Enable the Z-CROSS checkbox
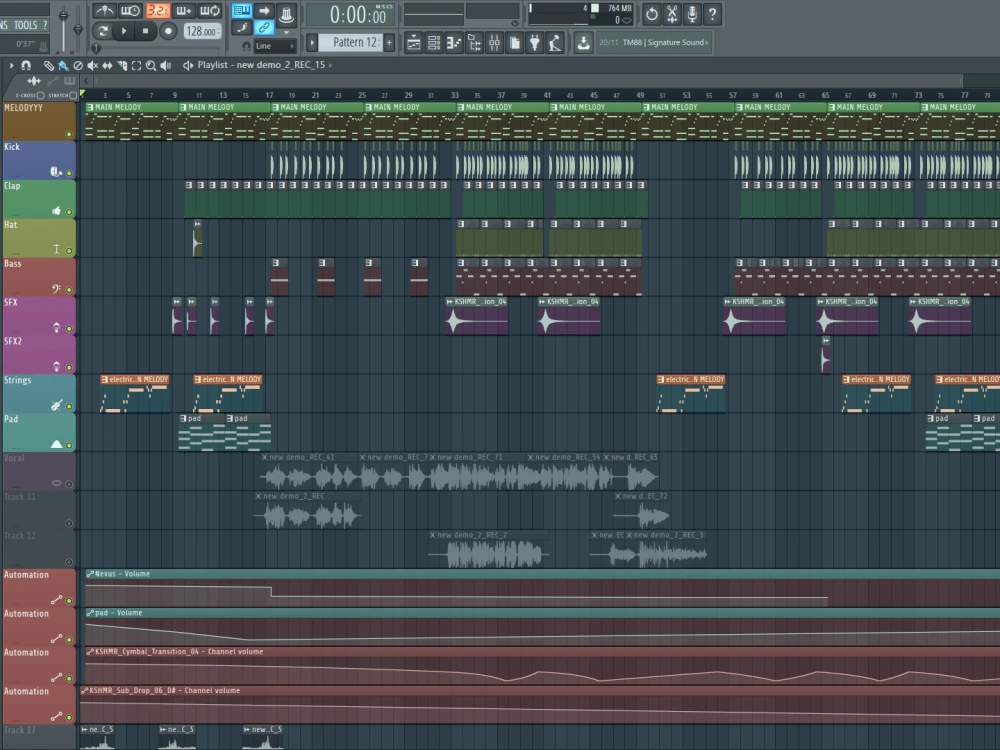The image size is (1000, 750). [41, 96]
